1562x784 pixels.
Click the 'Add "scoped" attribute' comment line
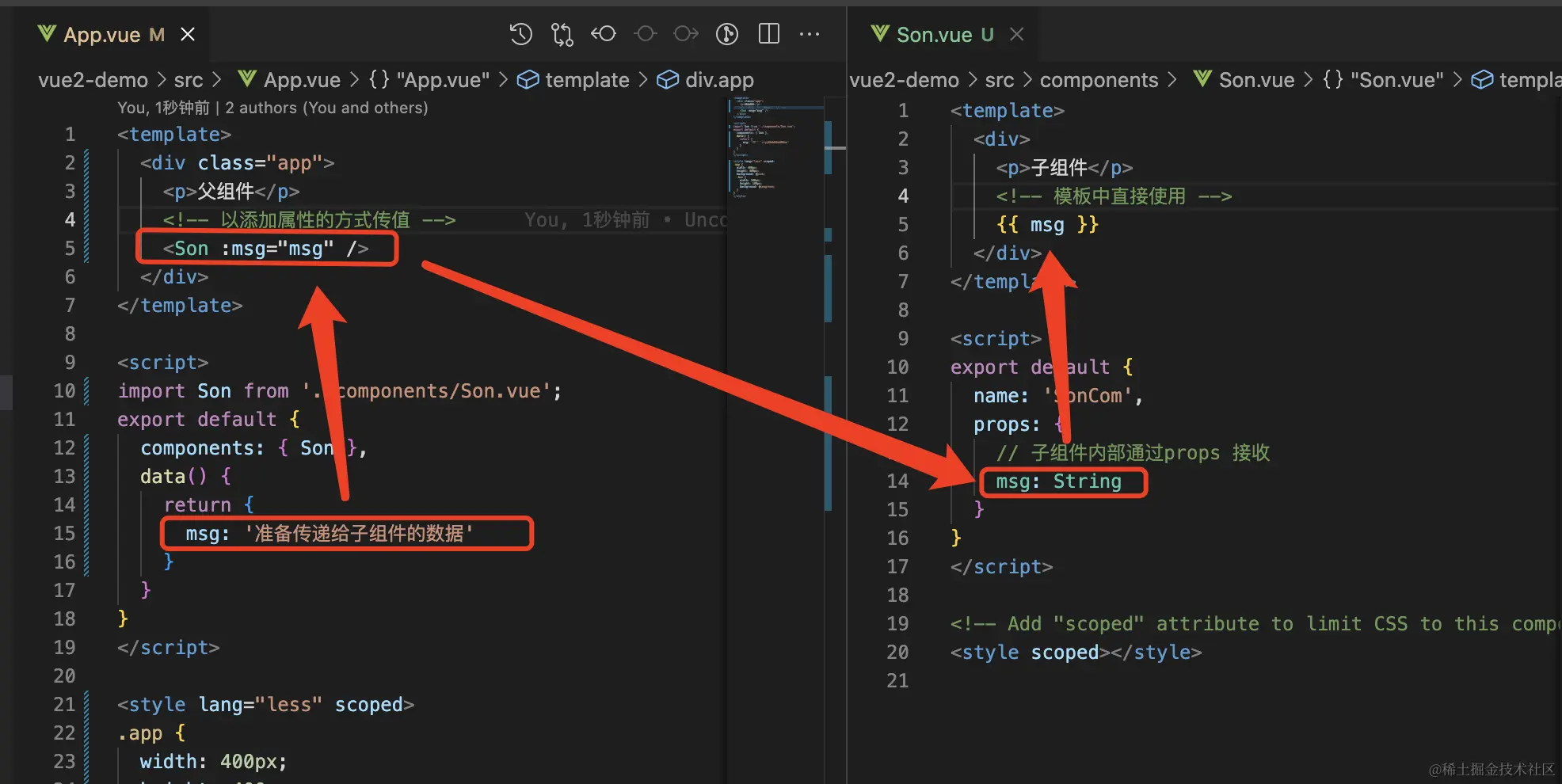[x=1255, y=624]
